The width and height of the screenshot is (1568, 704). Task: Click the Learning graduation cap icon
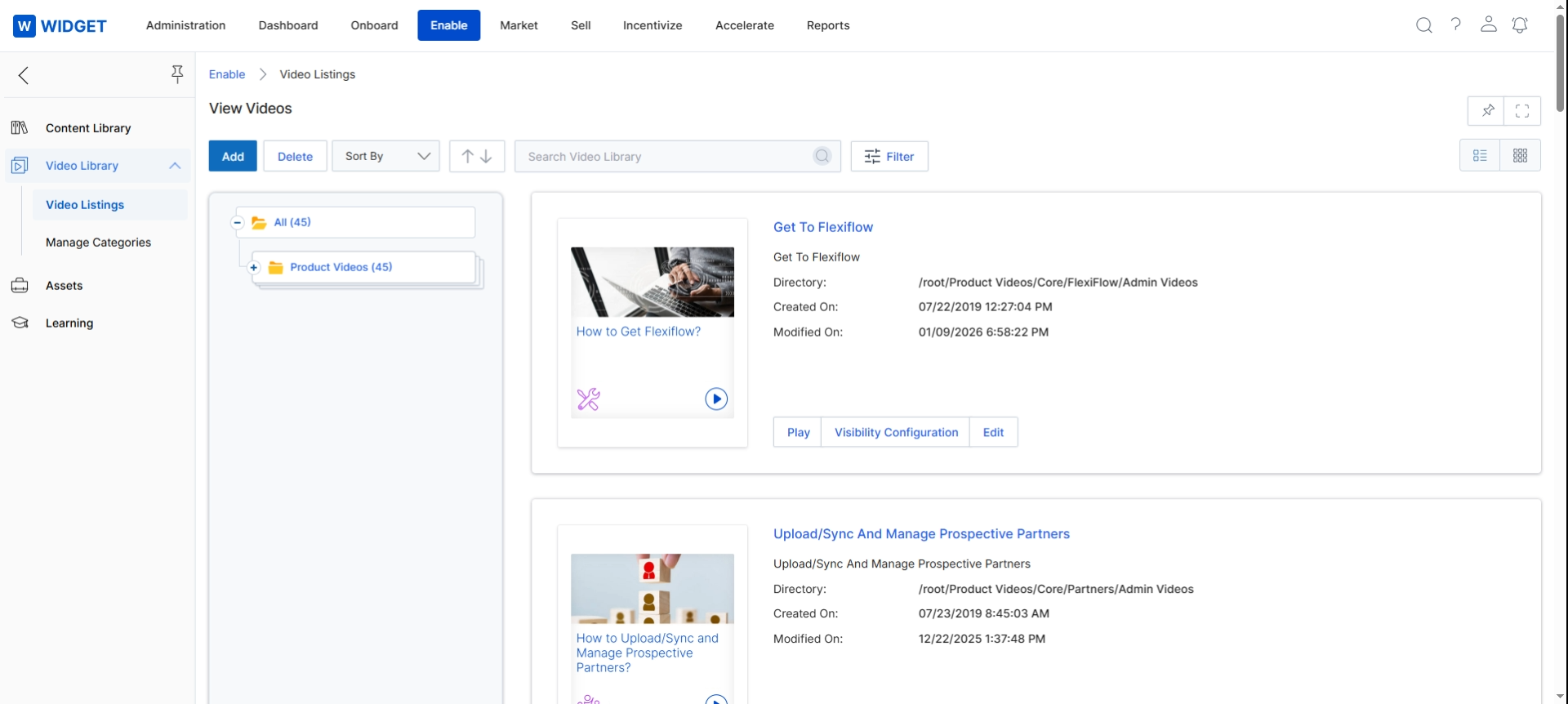tap(20, 323)
